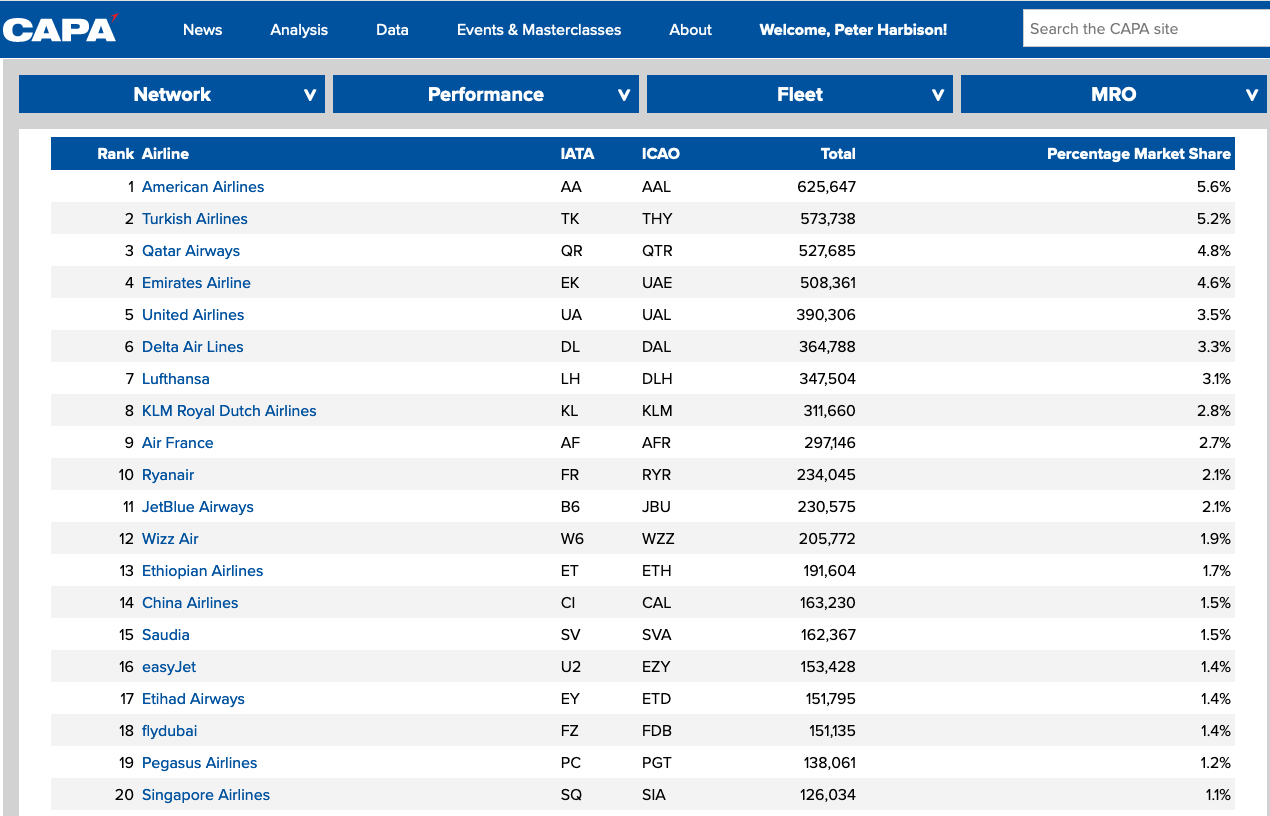Image resolution: width=1270 pixels, height=816 pixels.
Task: Open the About menu
Action: point(691,30)
